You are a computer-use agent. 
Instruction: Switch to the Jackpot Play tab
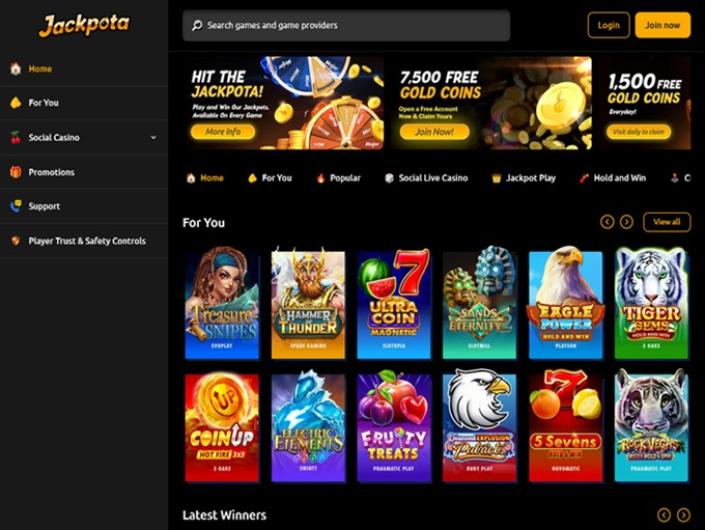click(x=524, y=178)
